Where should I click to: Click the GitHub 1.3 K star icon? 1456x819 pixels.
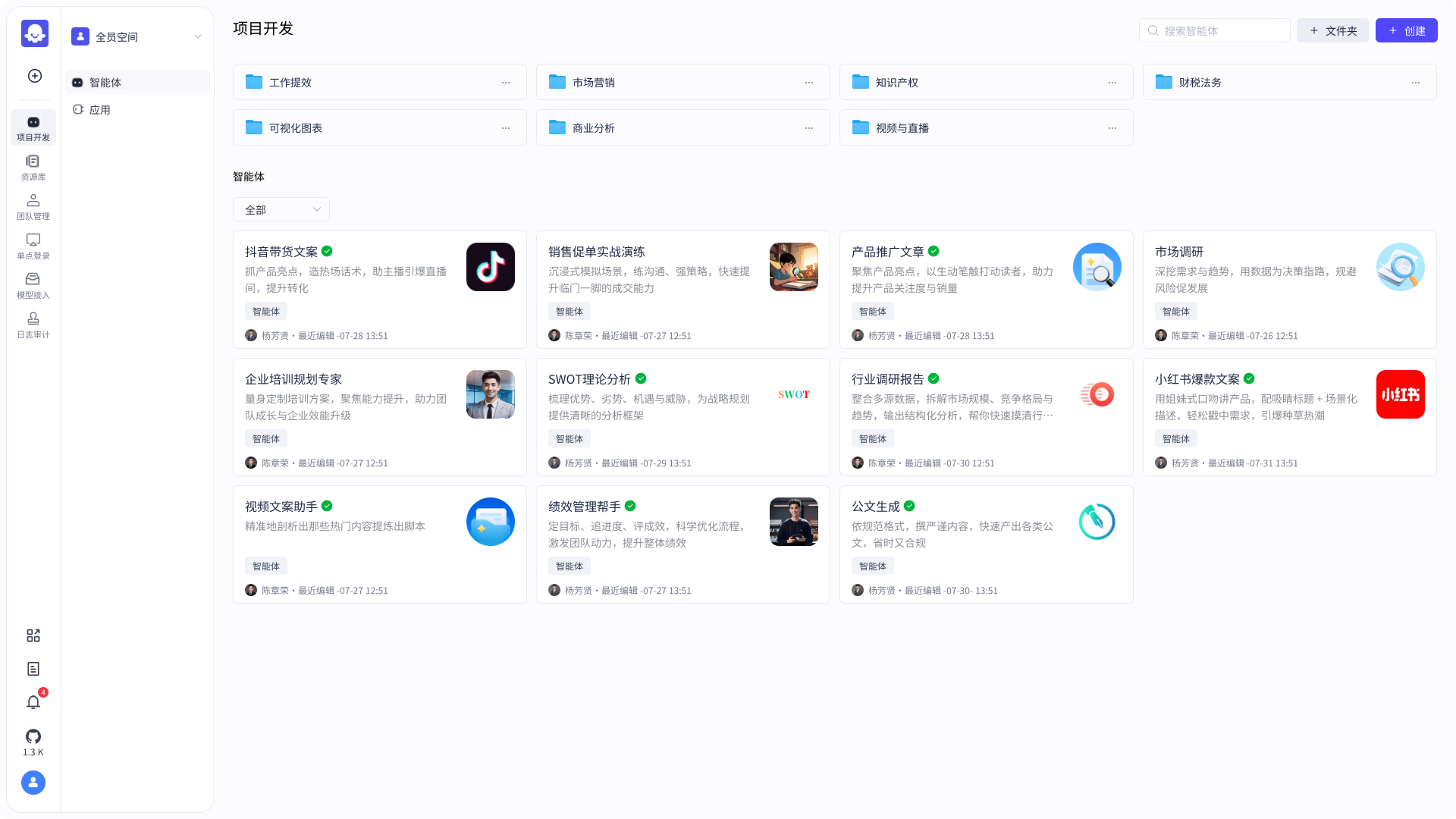coord(33,736)
